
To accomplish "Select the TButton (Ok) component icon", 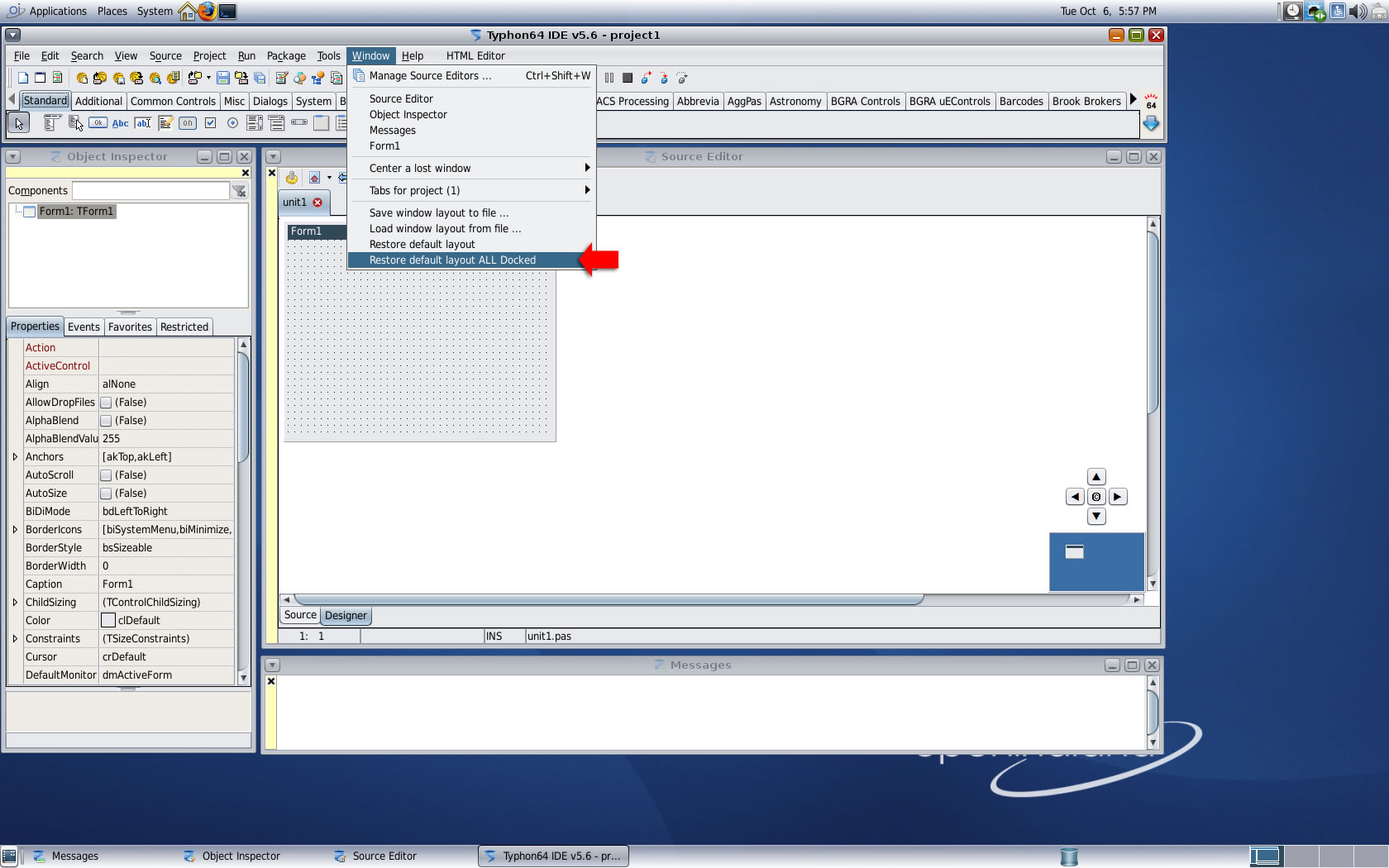I will 98,123.
